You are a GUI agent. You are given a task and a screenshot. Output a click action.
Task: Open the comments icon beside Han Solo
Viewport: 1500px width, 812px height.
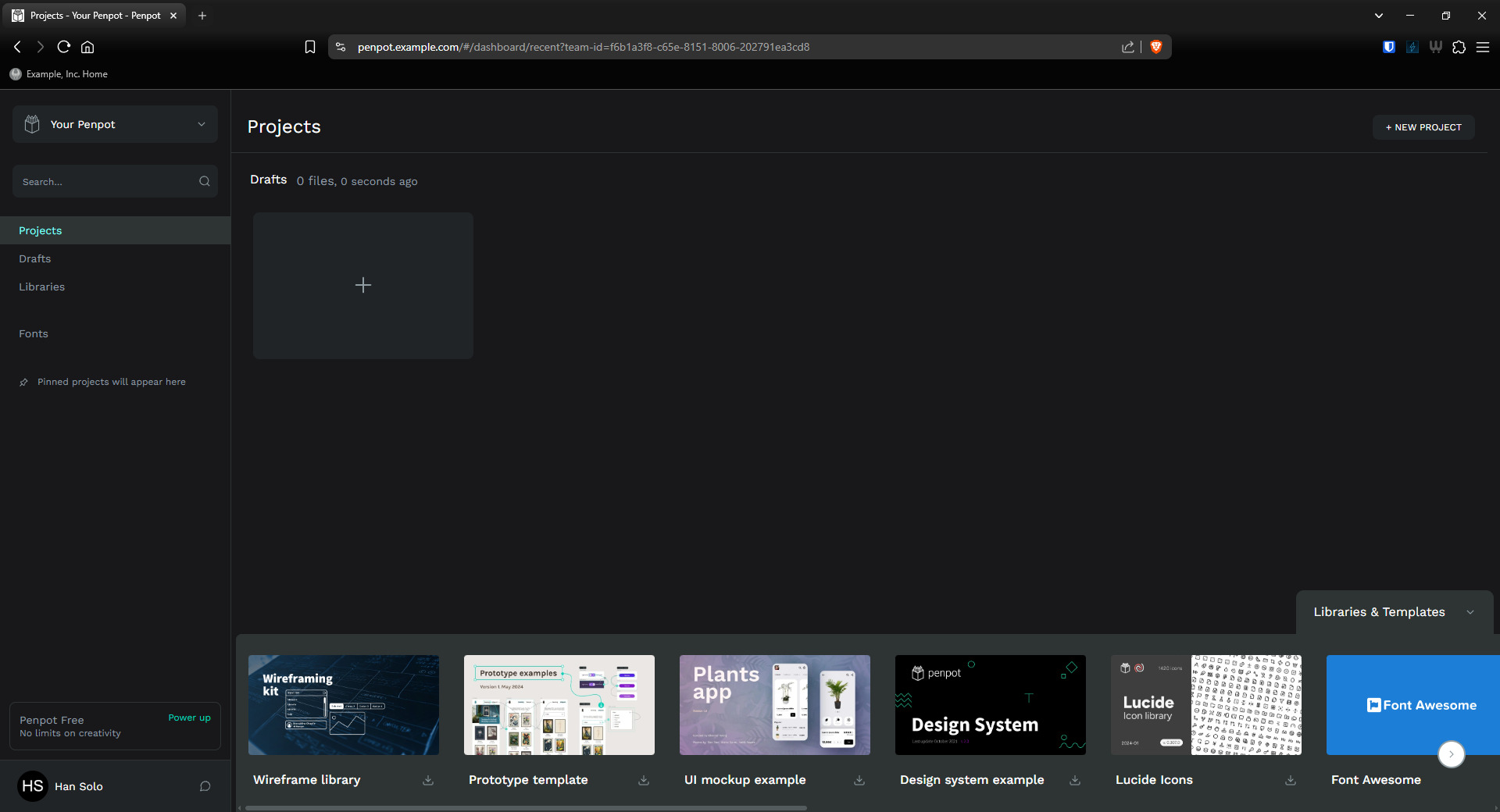point(205,786)
